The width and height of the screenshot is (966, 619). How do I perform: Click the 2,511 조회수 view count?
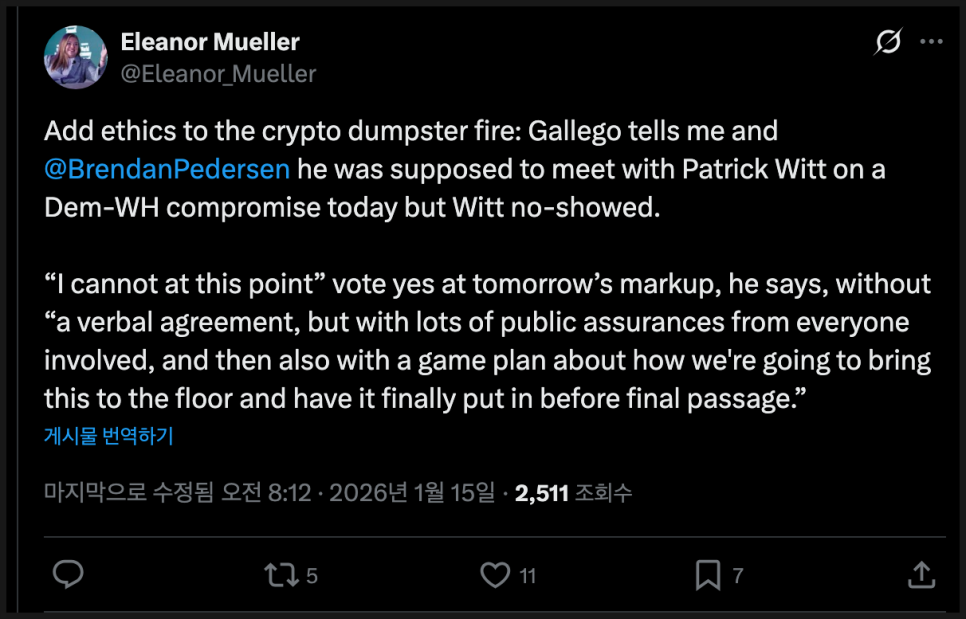(573, 492)
